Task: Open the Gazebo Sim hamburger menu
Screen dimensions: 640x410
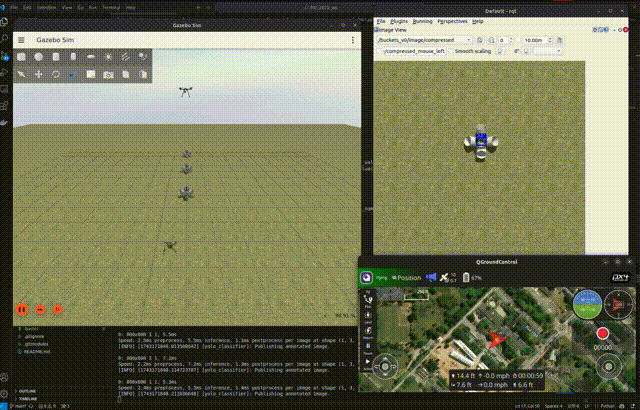Action: 21,39
